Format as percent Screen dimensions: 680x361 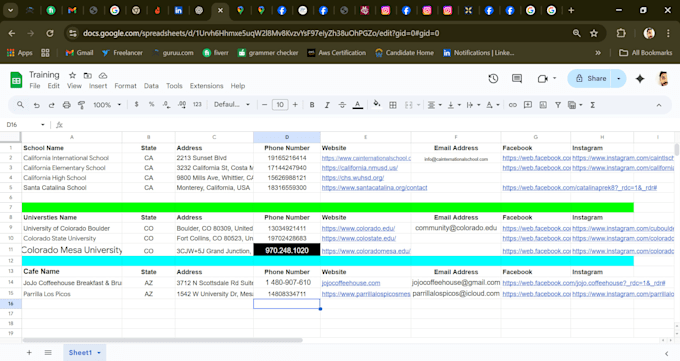pyautogui.click(x=151, y=105)
